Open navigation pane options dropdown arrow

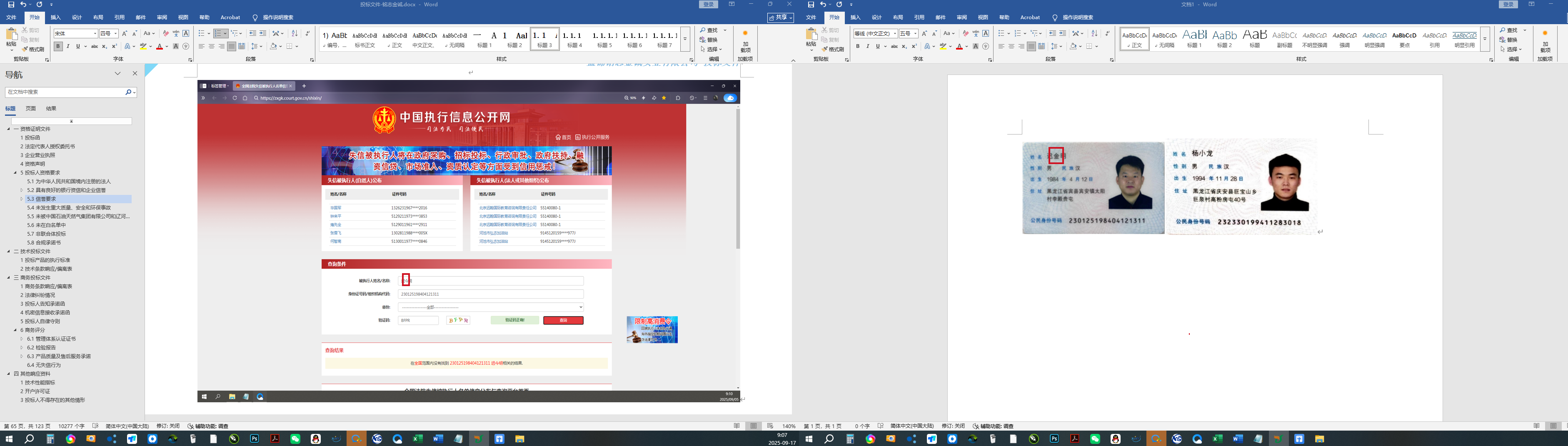tap(117, 74)
